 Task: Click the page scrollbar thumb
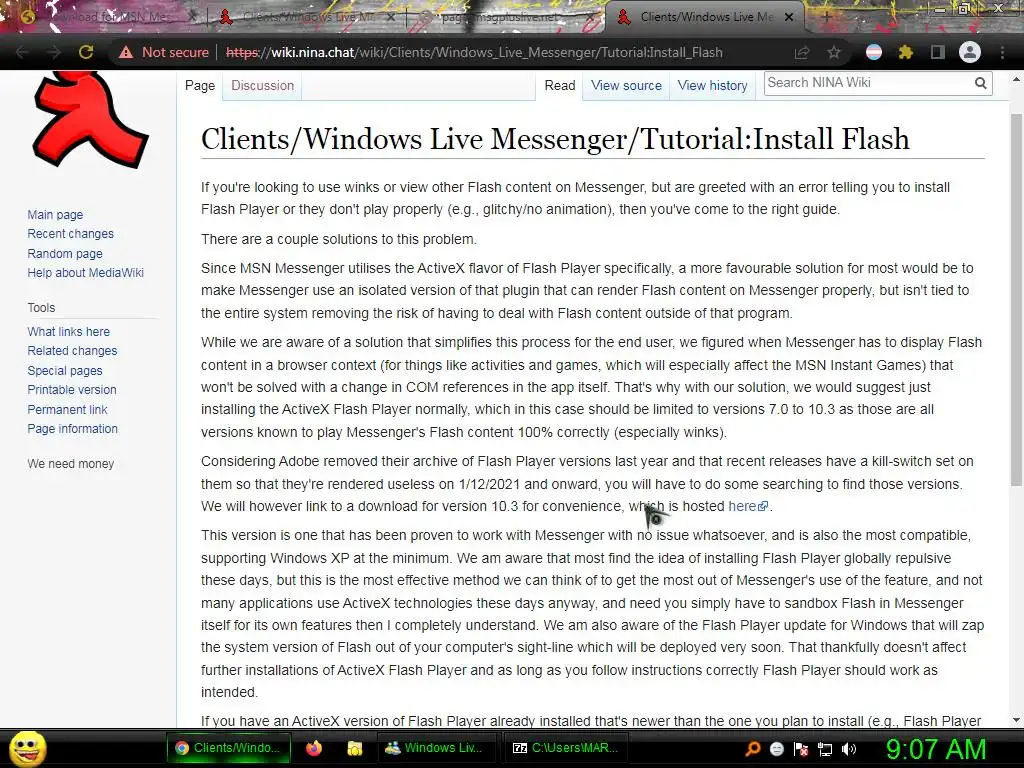point(1016,299)
